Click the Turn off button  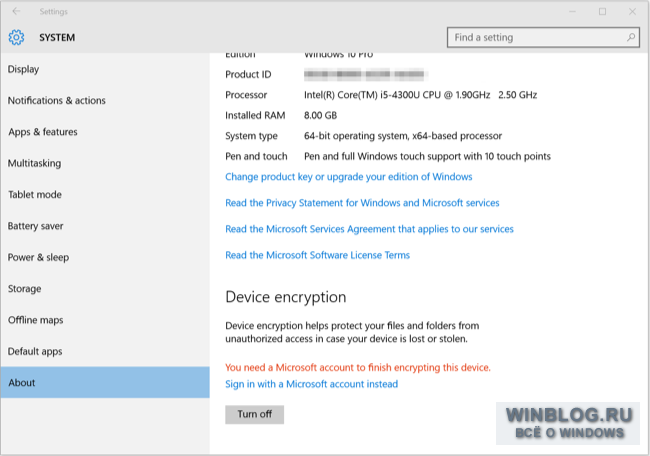pos(255,415)
